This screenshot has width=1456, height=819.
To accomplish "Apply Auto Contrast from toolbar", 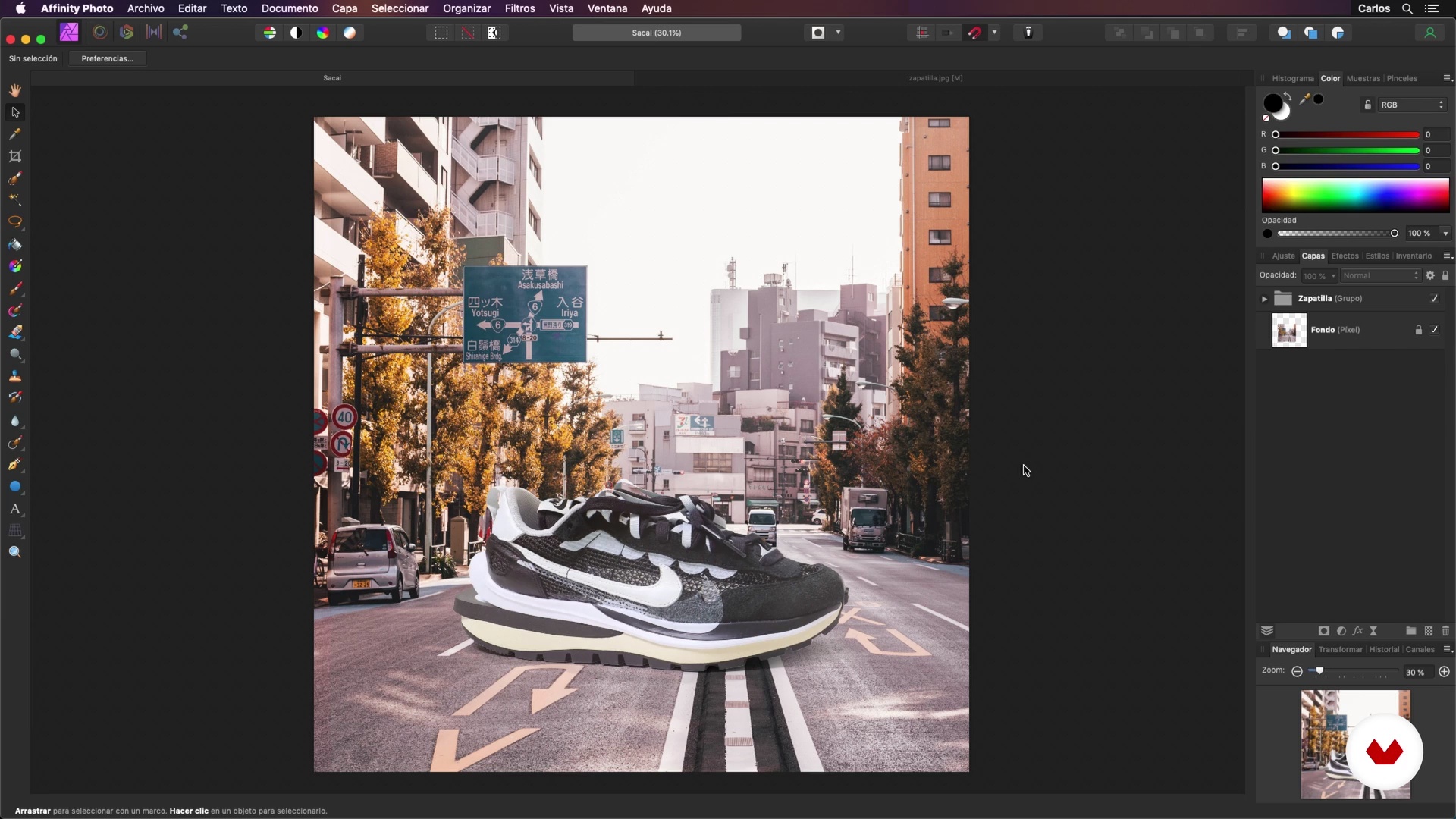I will 297,33.
